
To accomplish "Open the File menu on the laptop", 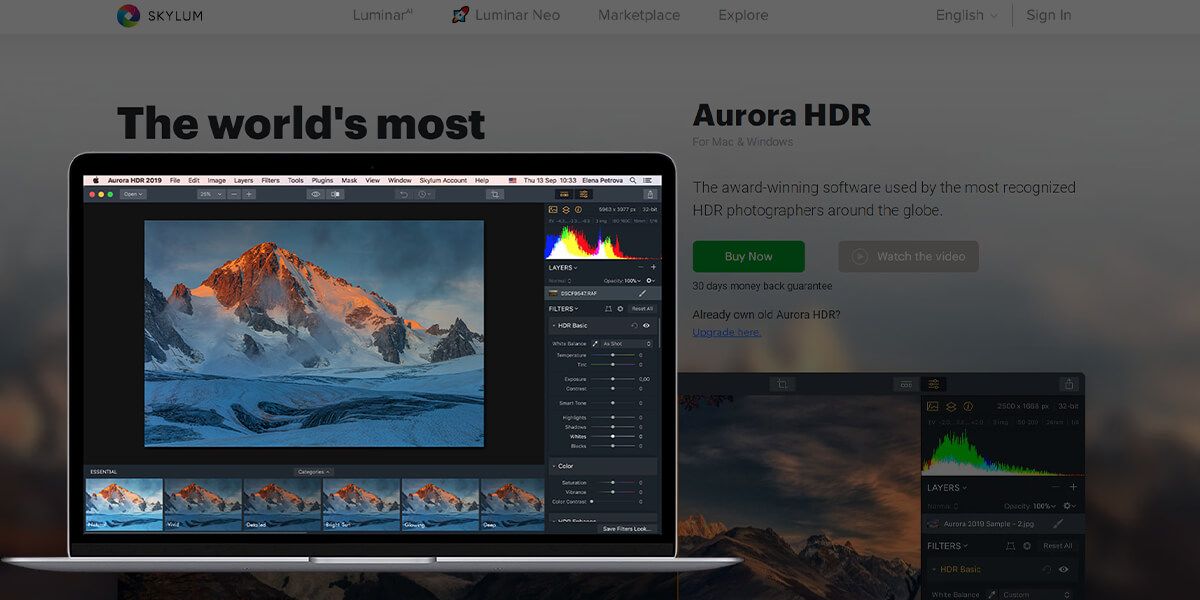I will coord(175,180).
